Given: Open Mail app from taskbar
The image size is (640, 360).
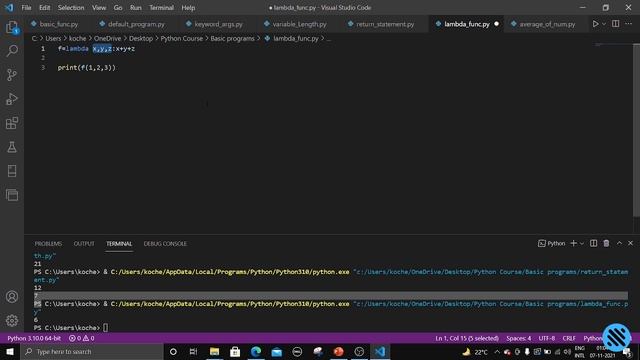Looking at the screenshot, I should click(277, 351).
